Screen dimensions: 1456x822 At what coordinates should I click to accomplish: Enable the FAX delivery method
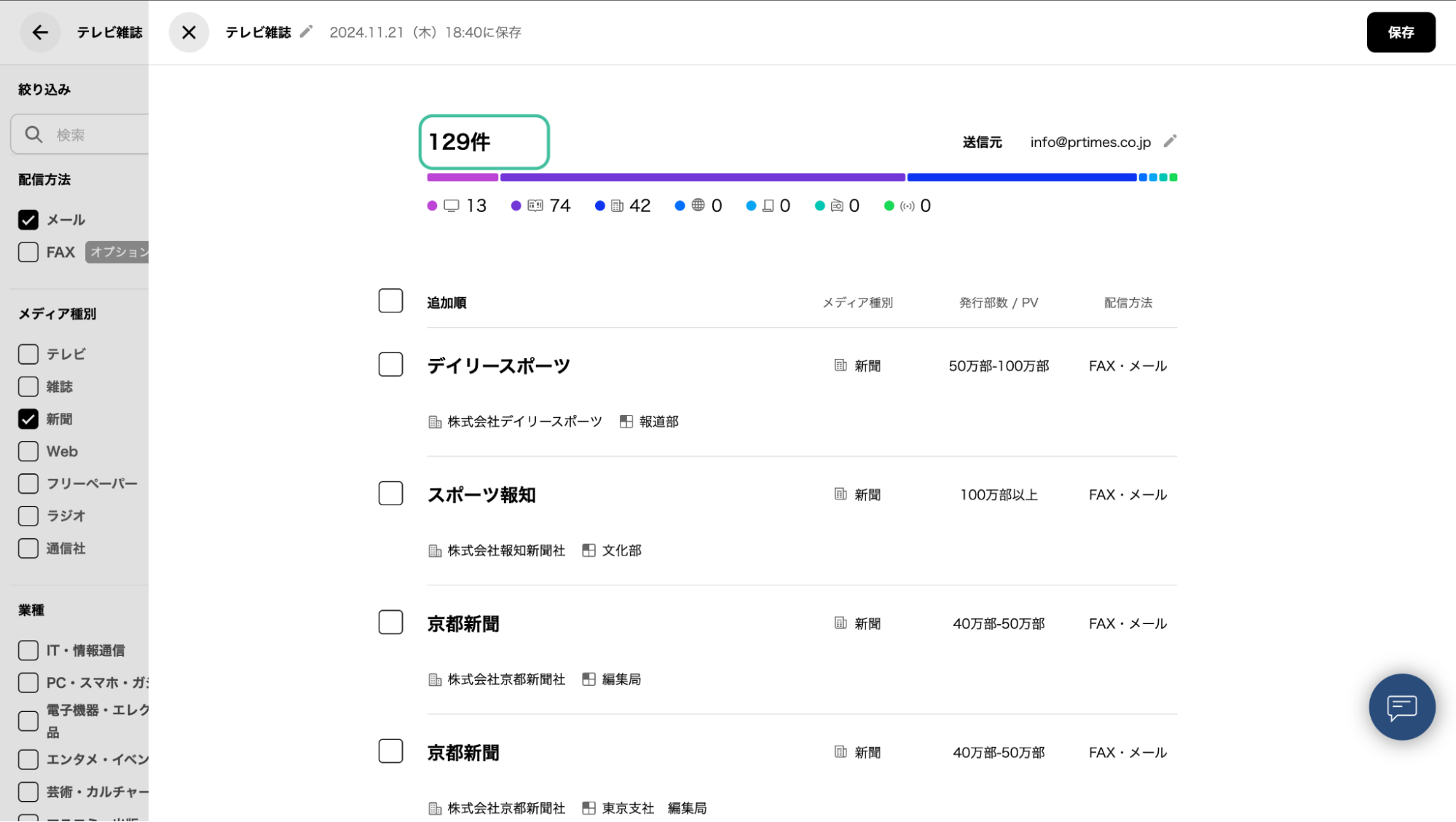tap(28, 252)
